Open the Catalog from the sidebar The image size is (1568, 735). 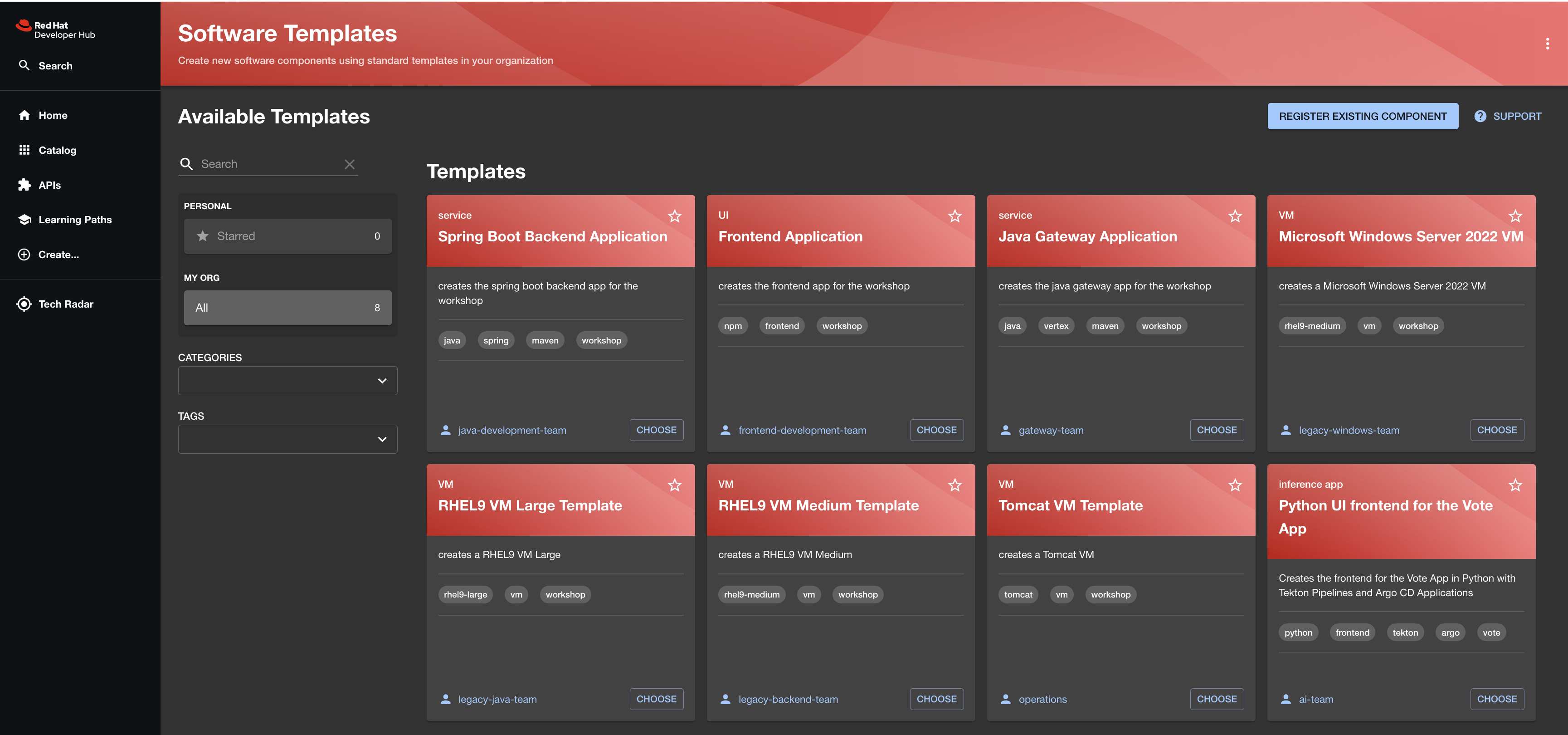coord(57,150)
